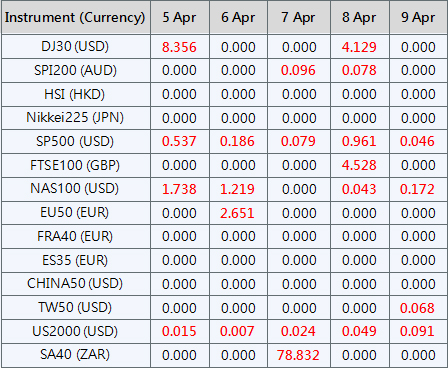Select the HSI (HKD) row label
This screenshot has width=448, height=368.
[x=75, y=94]
